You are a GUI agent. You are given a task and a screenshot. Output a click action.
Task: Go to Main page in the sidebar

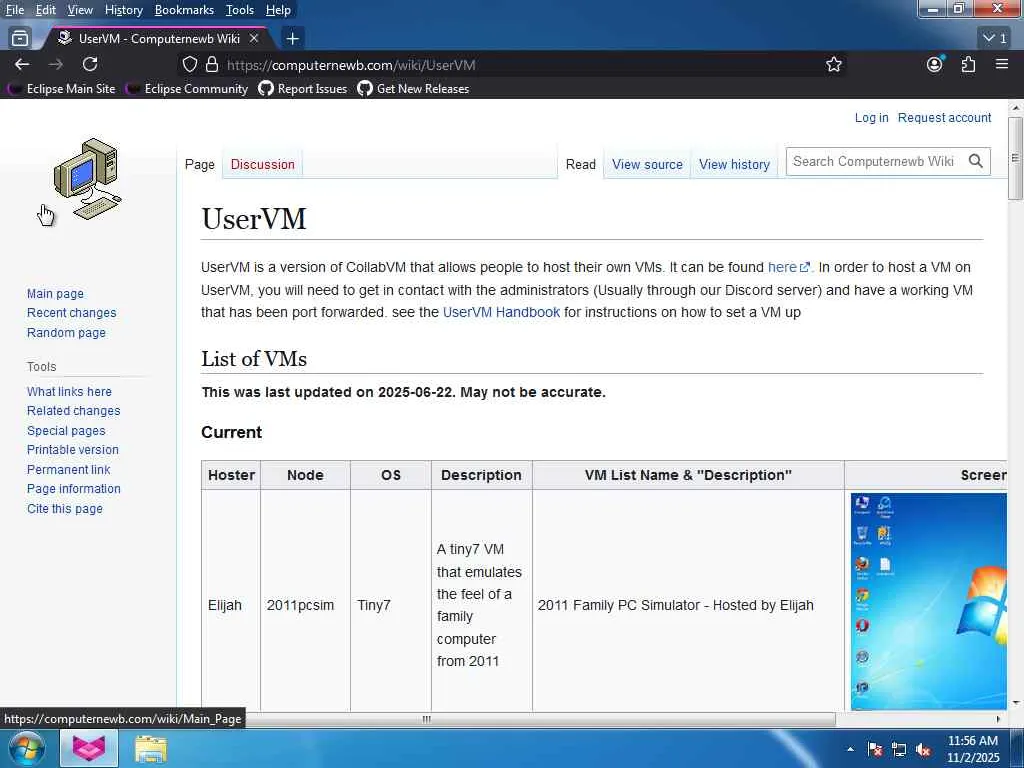tap(55, 294)
